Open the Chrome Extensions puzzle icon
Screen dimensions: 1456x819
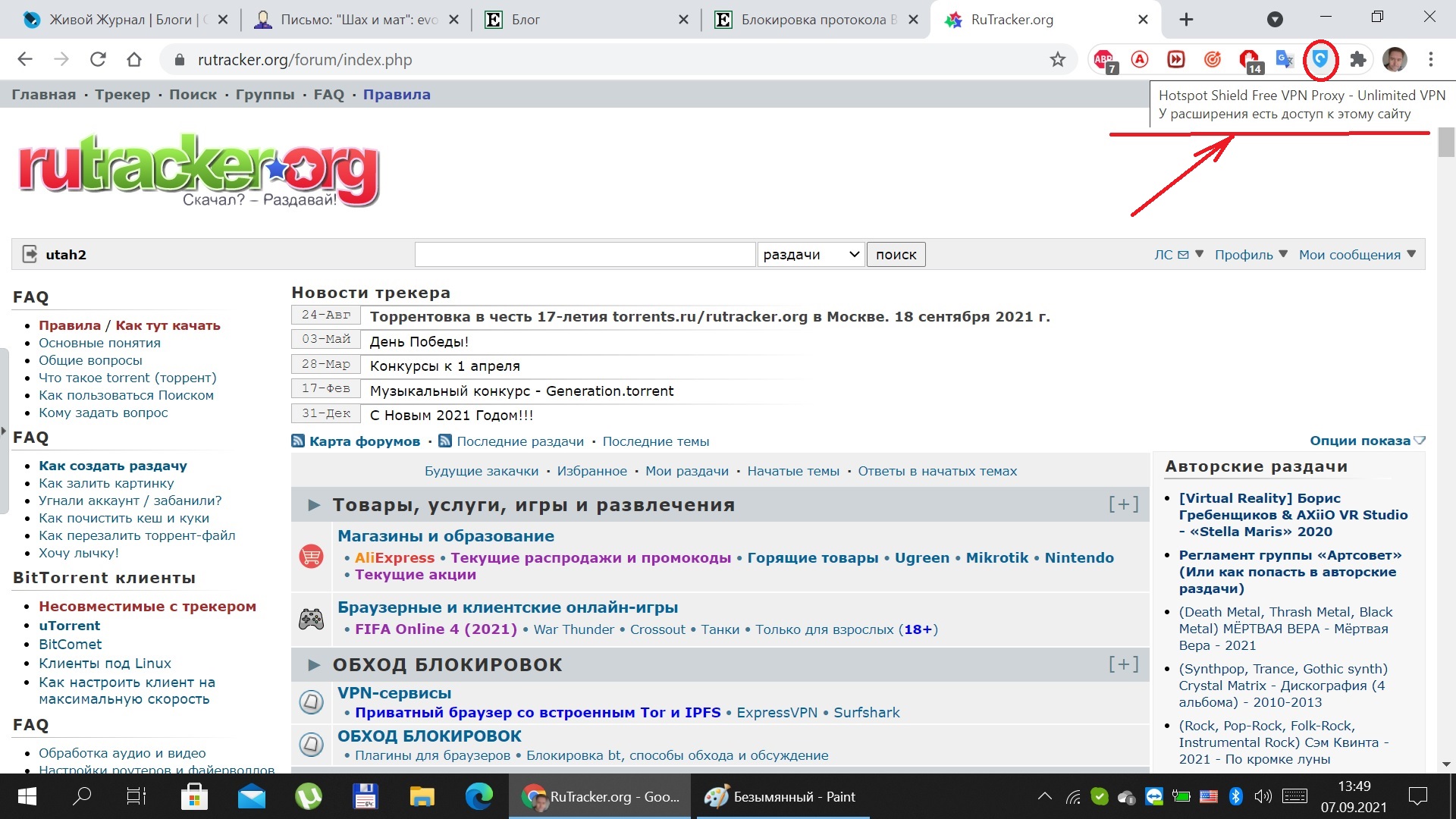point(1358,59)
